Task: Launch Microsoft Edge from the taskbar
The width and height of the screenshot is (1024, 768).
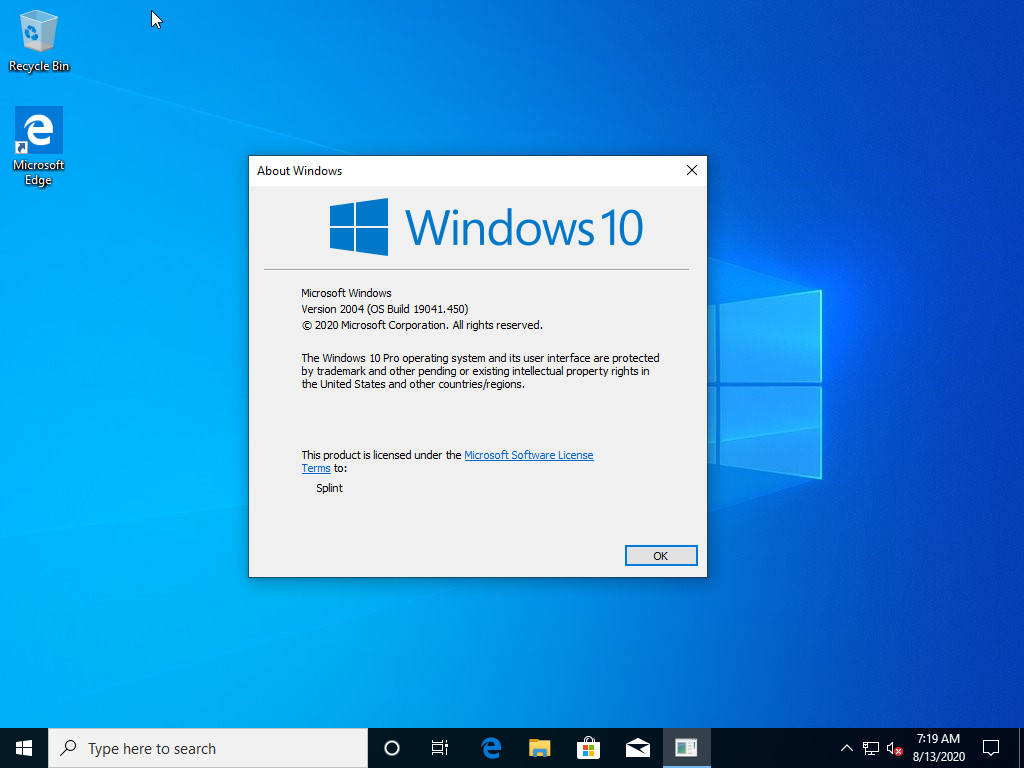Action: coord(490,748)
